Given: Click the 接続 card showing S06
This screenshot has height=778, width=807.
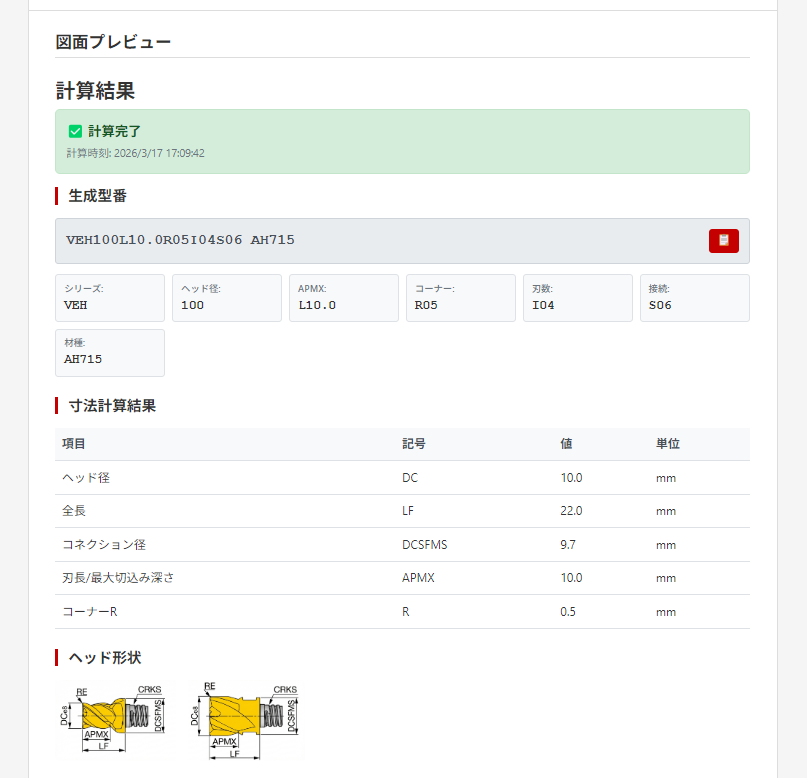Looking at the screenshot, I should tap(694, 298).
